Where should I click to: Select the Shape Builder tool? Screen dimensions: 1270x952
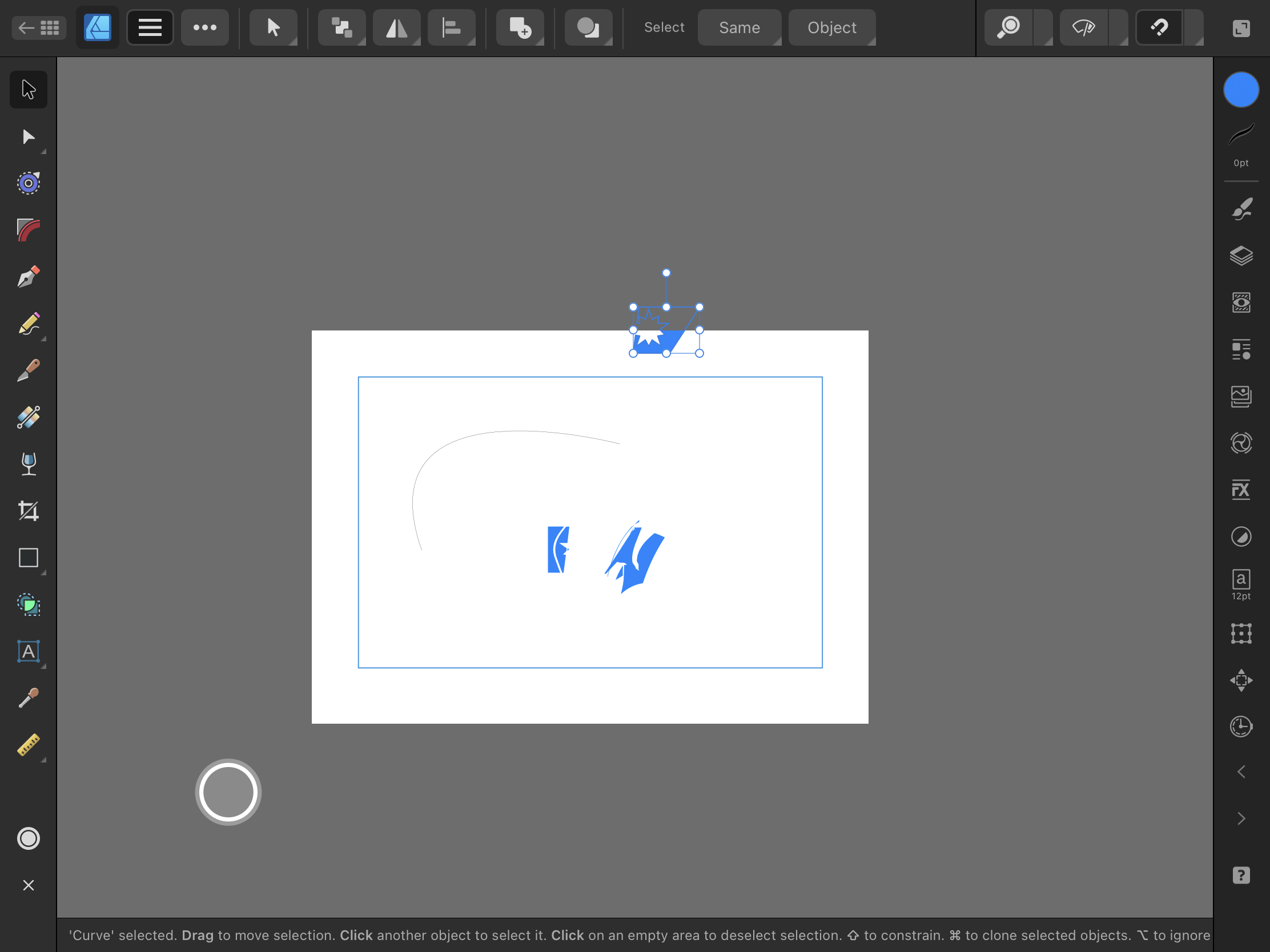click(28, 605)
